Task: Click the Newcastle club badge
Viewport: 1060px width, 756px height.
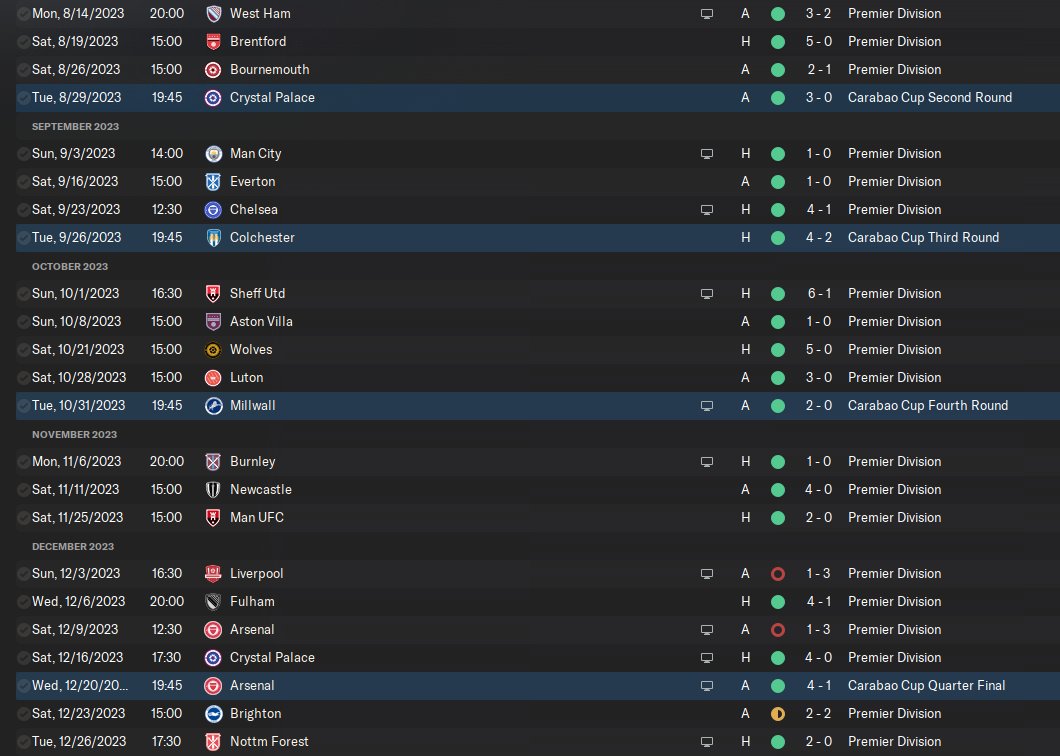Action: pyautogui.click(x=213, y=490)
